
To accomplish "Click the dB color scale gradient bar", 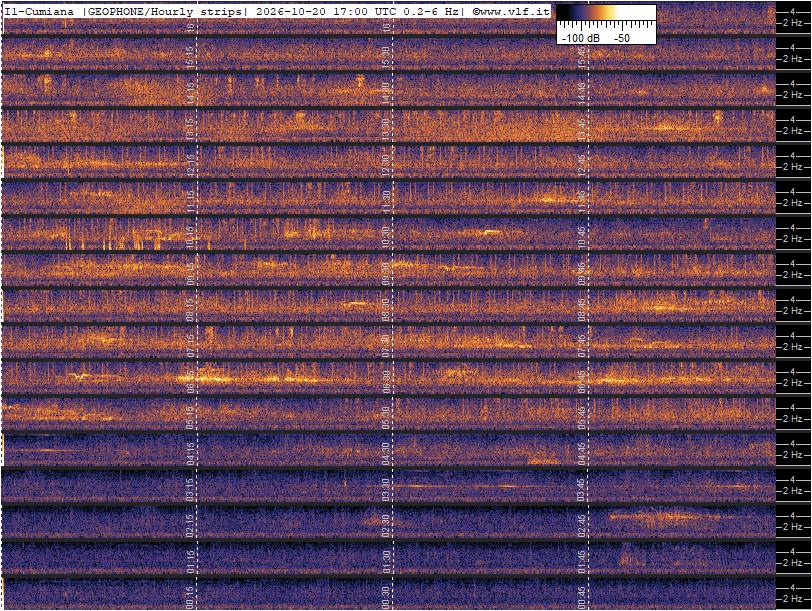I will tap(606, 12).
